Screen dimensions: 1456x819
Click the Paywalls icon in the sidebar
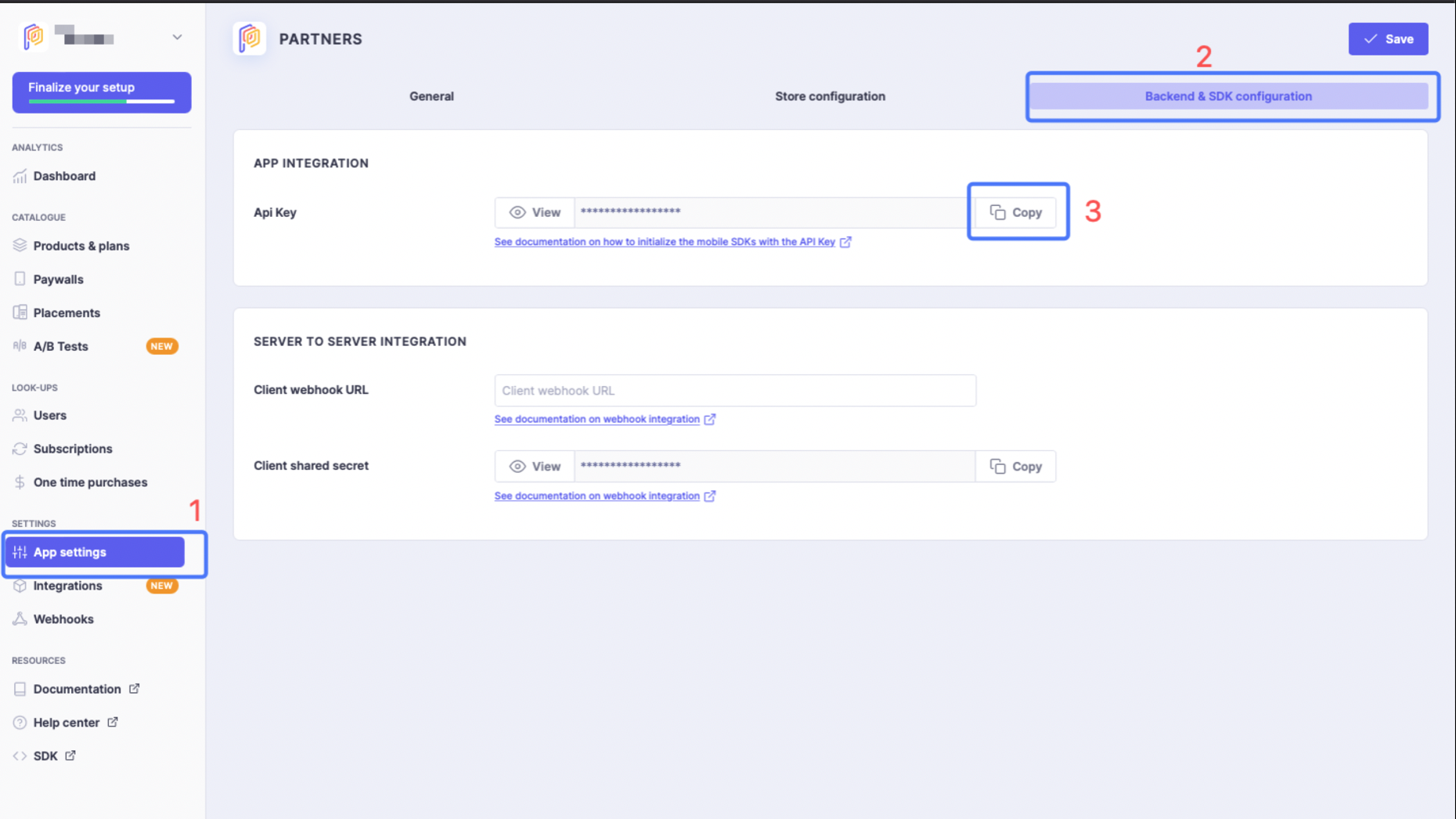[x=20, y=280]
